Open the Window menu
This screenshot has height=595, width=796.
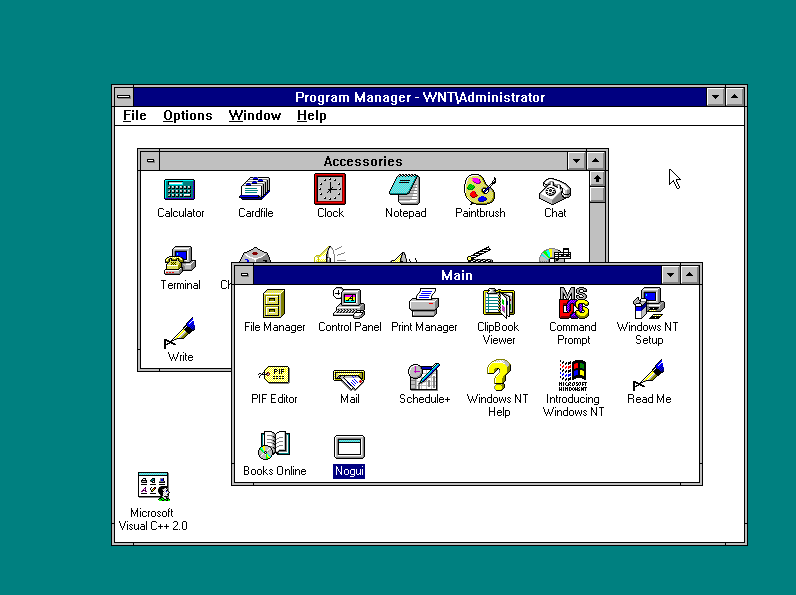[x=254, y=115]
